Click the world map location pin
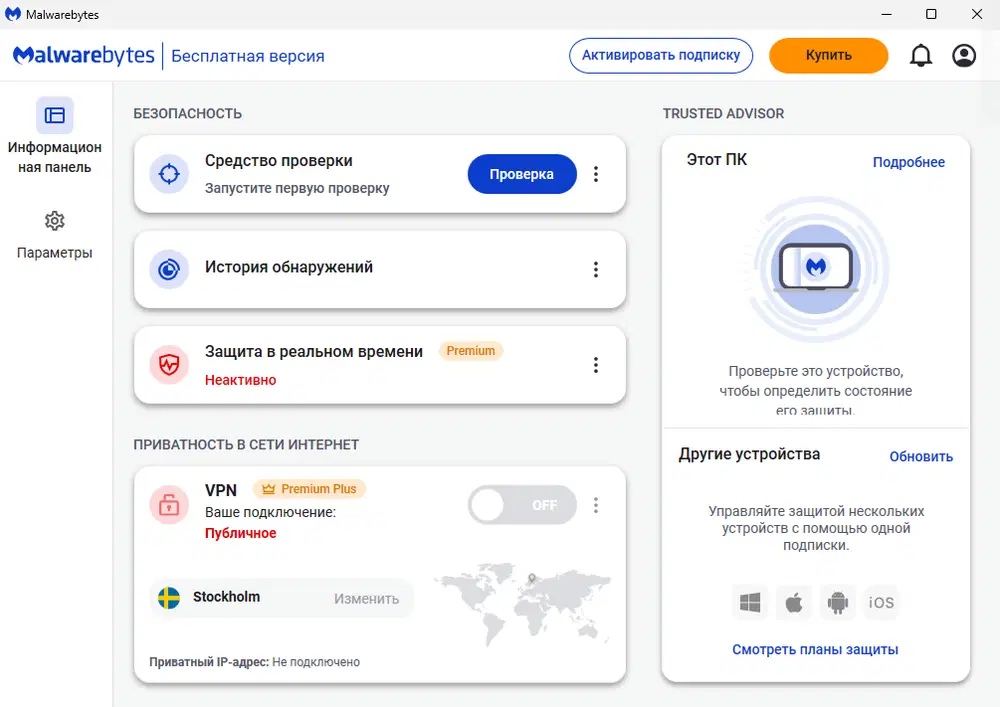 pos(532,579)
